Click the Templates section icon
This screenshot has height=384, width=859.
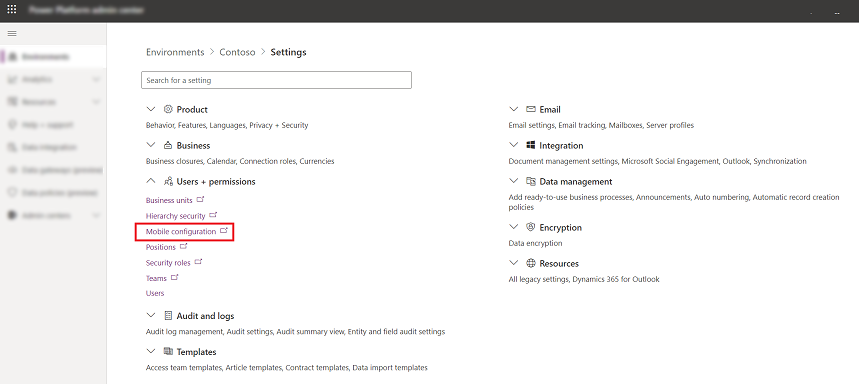(x=168, y=352)
